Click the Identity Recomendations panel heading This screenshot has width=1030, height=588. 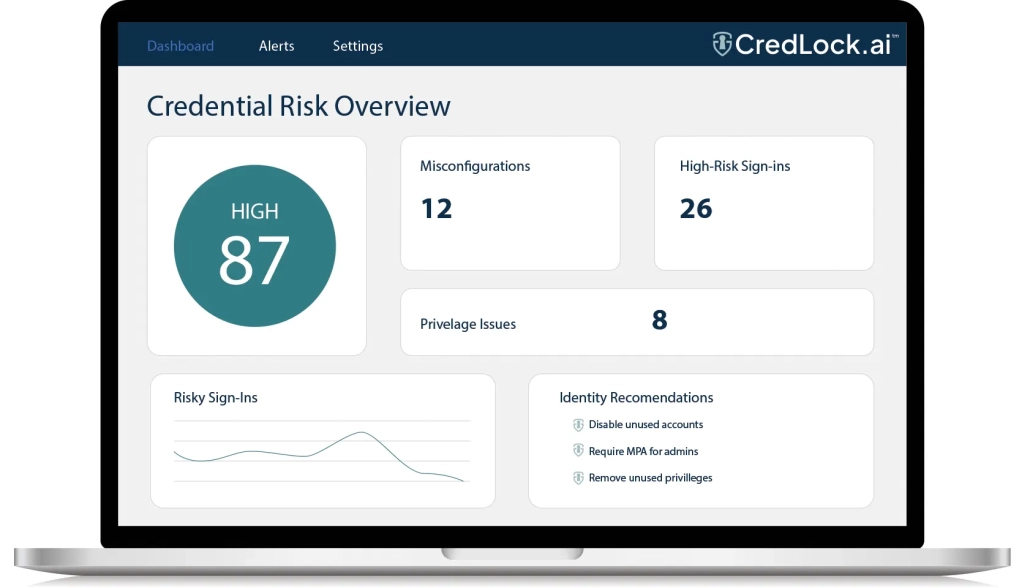pyautogui.click(x=636, y=398)
